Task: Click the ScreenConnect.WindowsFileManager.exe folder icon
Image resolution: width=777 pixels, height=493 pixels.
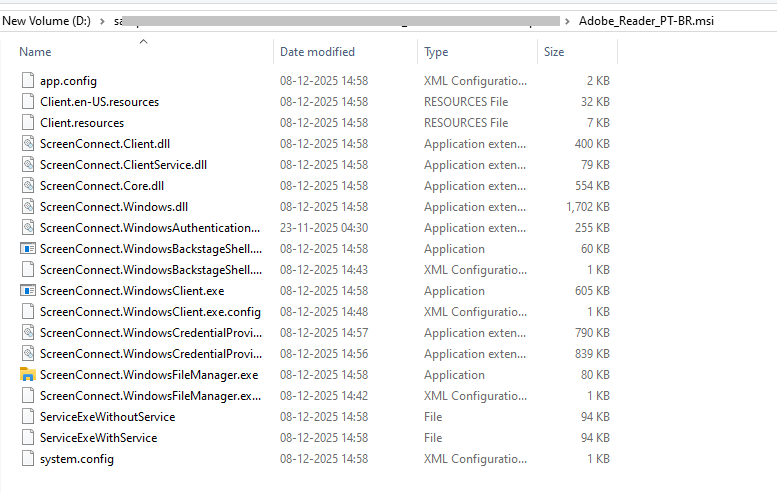Action: coord(28,375)
